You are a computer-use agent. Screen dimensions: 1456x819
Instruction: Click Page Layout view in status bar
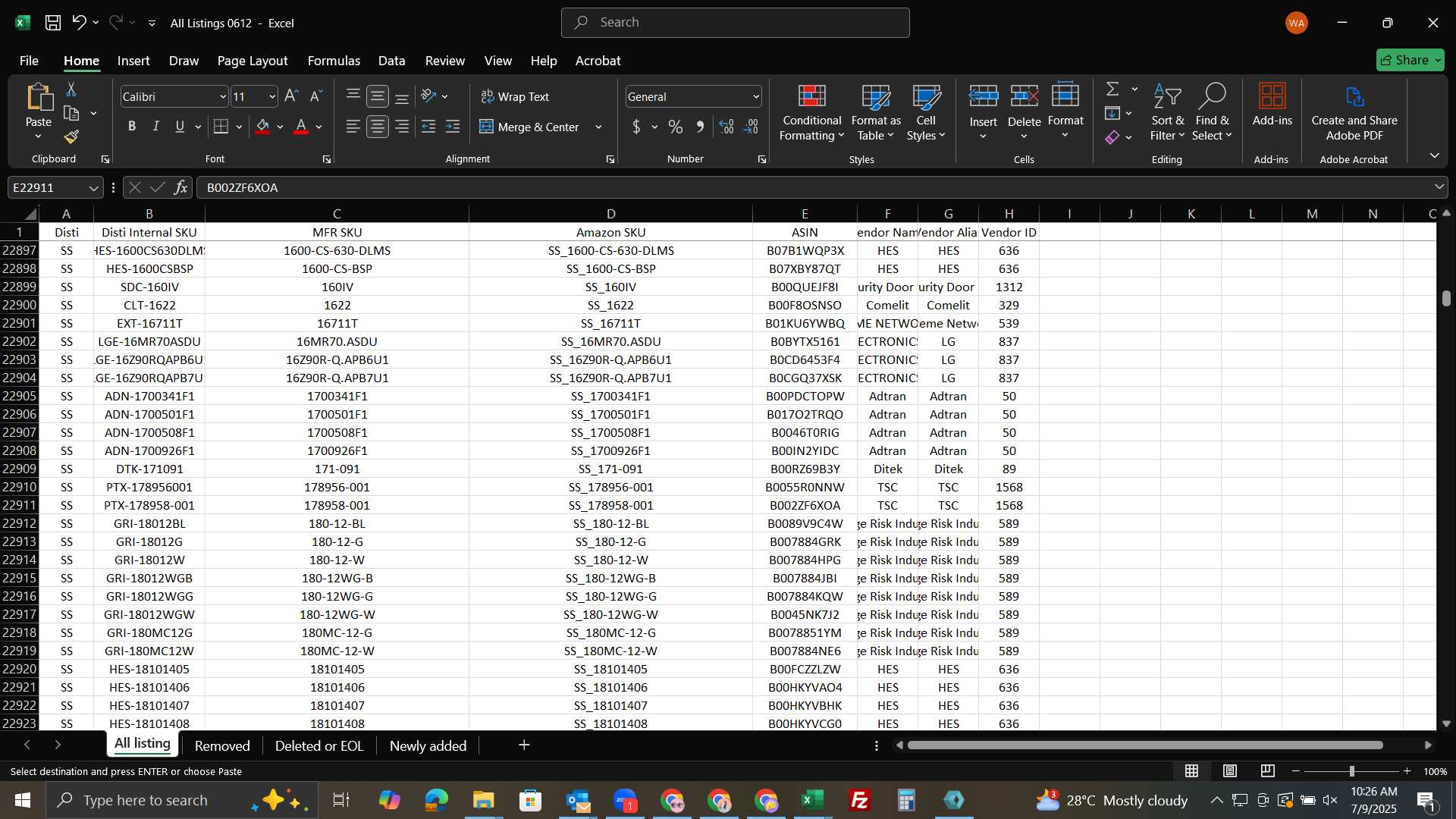[1230, 771]
